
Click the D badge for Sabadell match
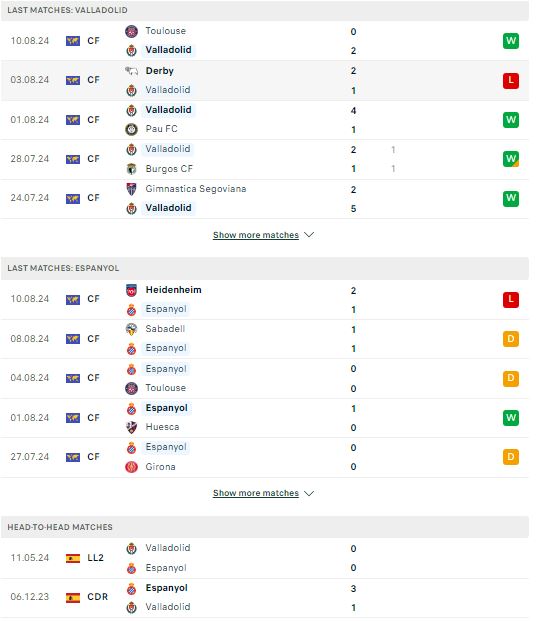tap(510, 339)
